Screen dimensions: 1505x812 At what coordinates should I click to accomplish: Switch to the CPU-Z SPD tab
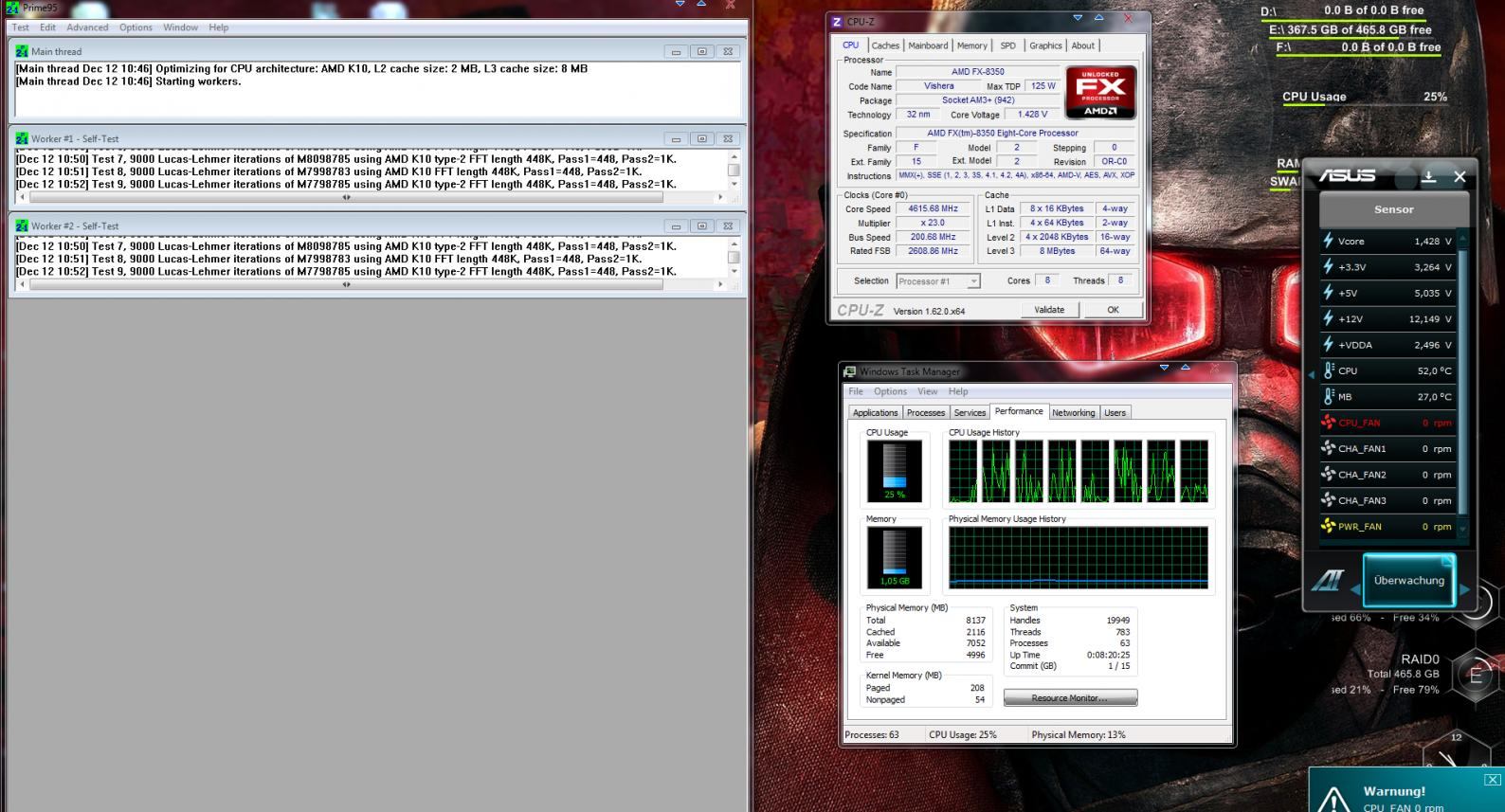(1007, 45)
